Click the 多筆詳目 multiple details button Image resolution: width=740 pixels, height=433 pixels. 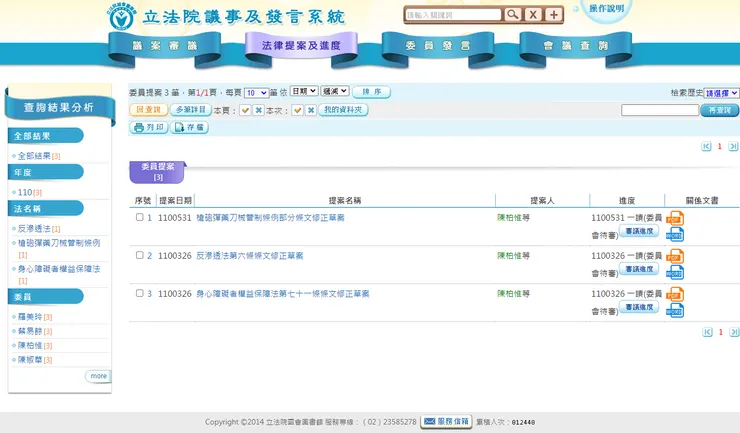click(x=191, y=110)
